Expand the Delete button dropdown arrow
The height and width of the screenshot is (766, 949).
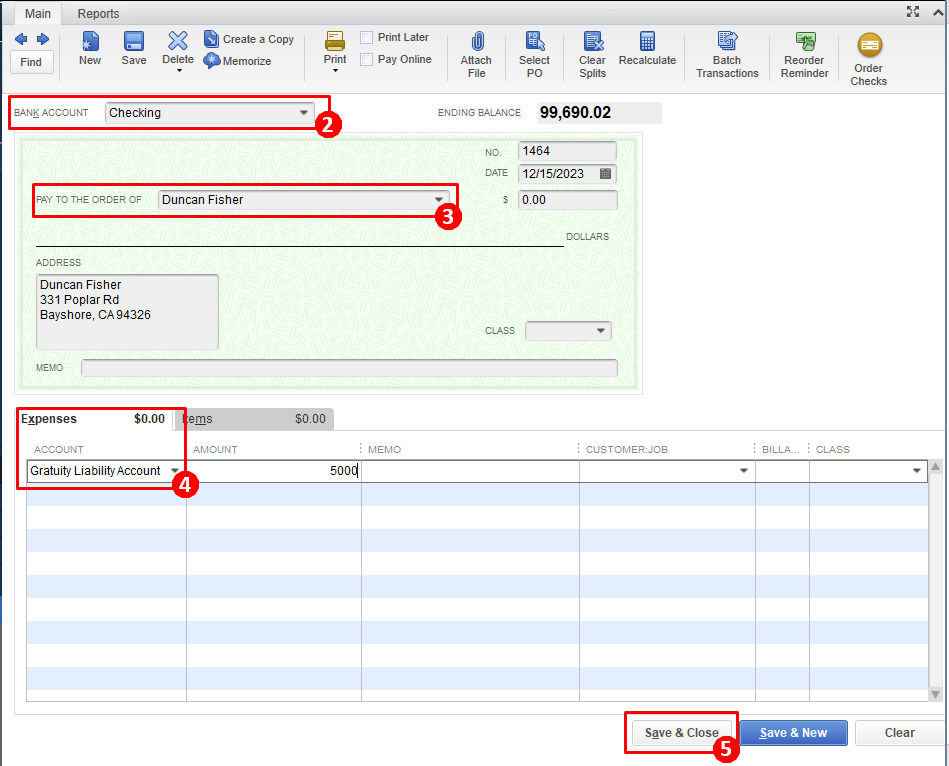pos(179,71)
